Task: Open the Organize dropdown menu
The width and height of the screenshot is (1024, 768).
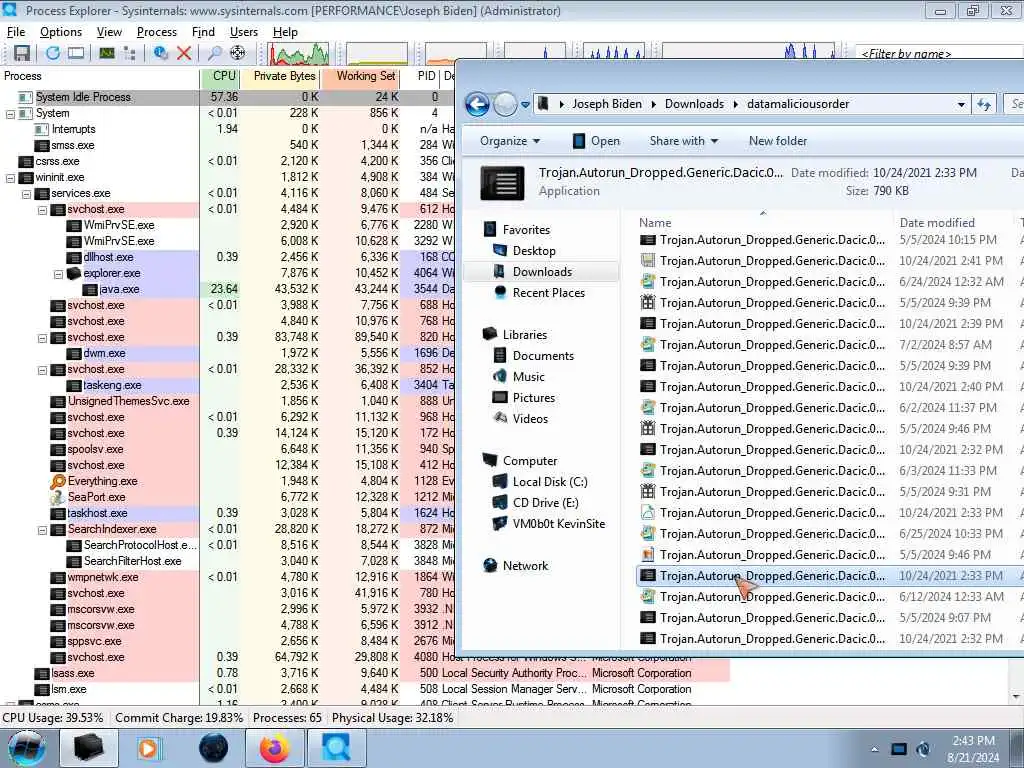Action: [x=510, y=141]
